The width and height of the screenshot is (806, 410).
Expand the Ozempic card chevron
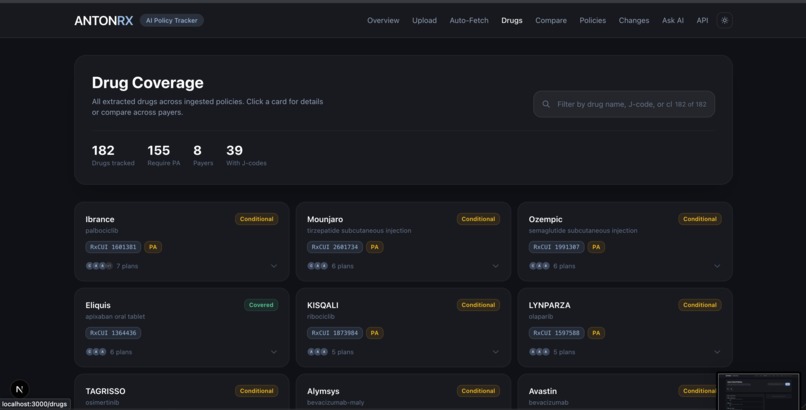pyautogui.click(x=717, y=266)
